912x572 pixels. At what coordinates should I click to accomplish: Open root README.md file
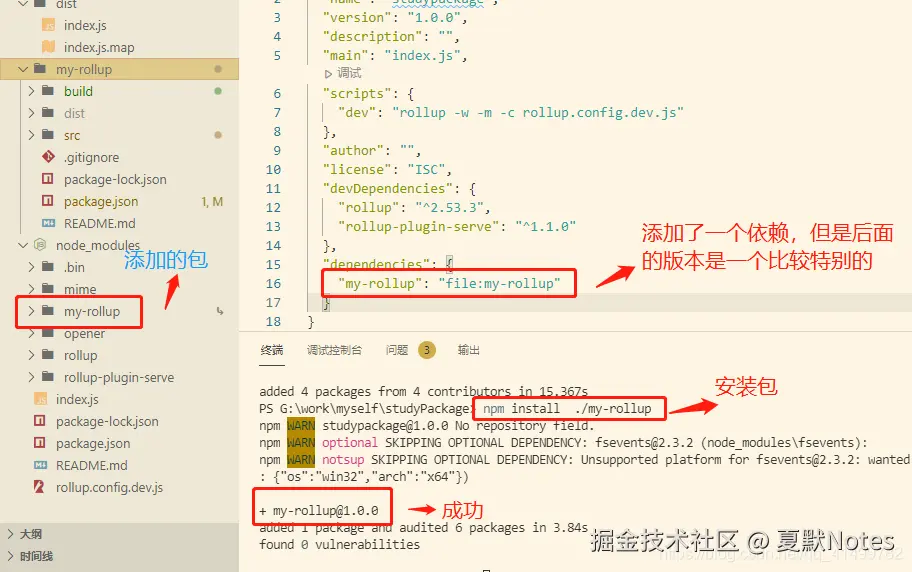pyautogui.click(x=91, y=466)
